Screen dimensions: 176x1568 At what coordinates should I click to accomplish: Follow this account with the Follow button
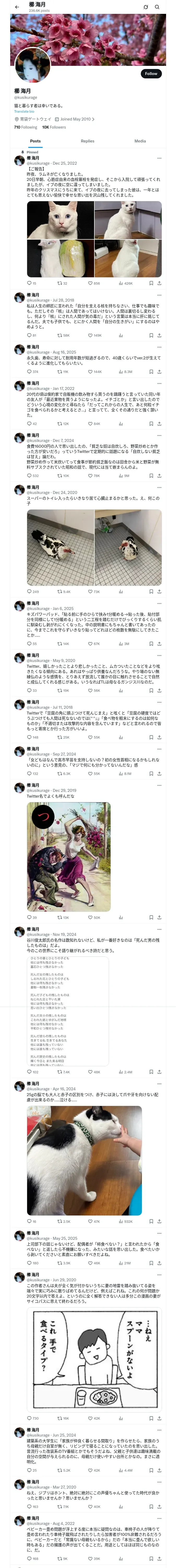(x=151, y=74)
